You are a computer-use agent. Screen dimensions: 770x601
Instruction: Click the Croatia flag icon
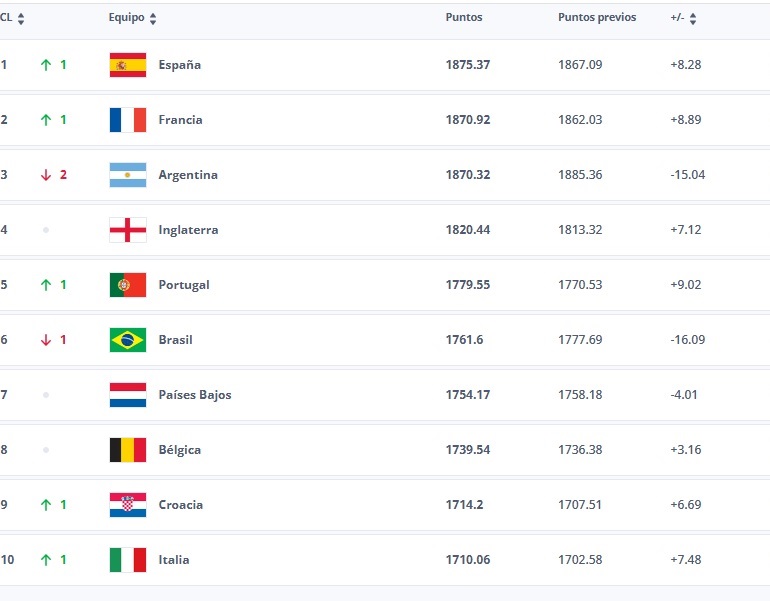(x=127, y=505)
